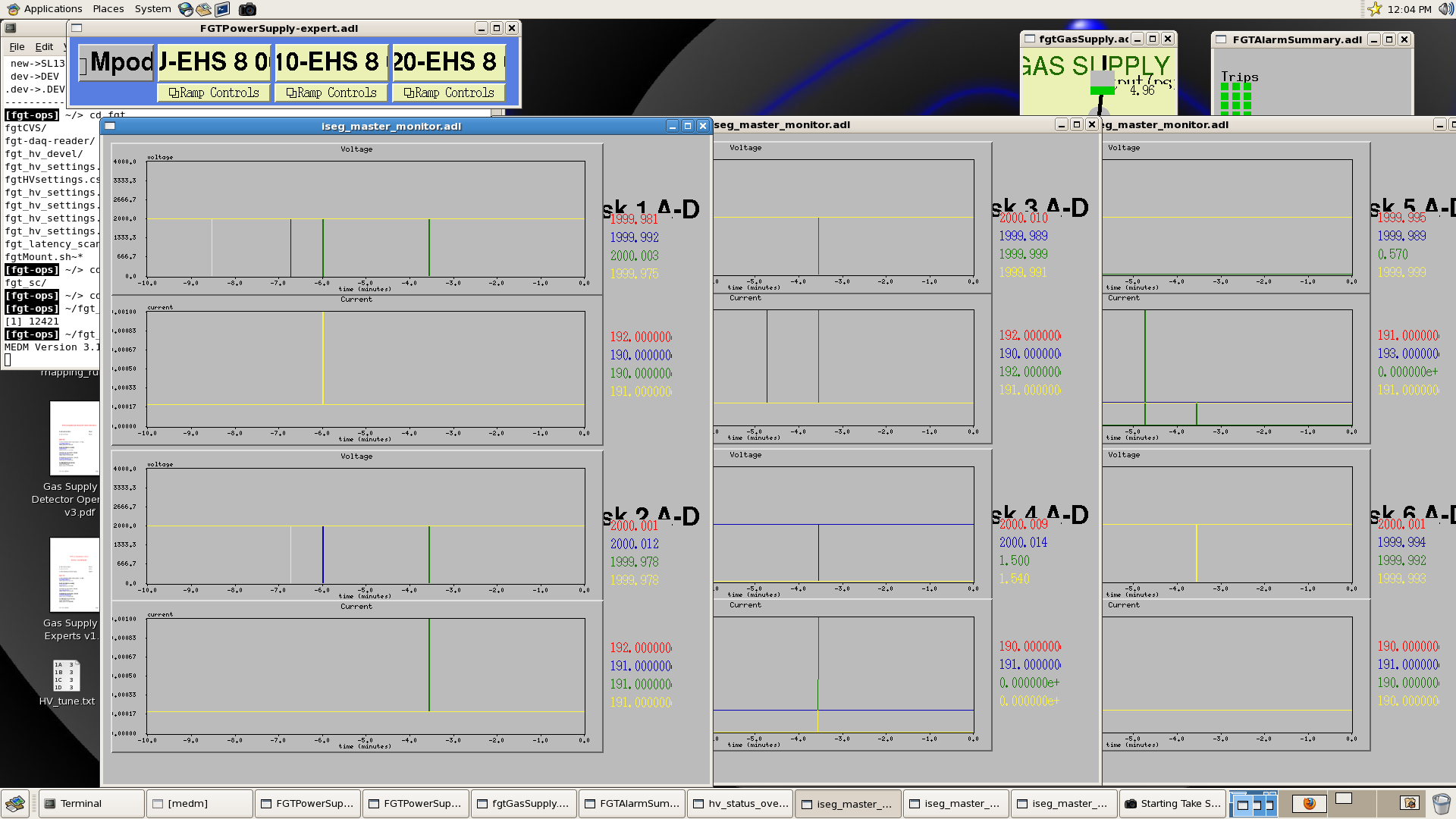This screenshot has width=1456, height=819.
Task: Click the gas supply level gauge
Action: click(1102, 83)
